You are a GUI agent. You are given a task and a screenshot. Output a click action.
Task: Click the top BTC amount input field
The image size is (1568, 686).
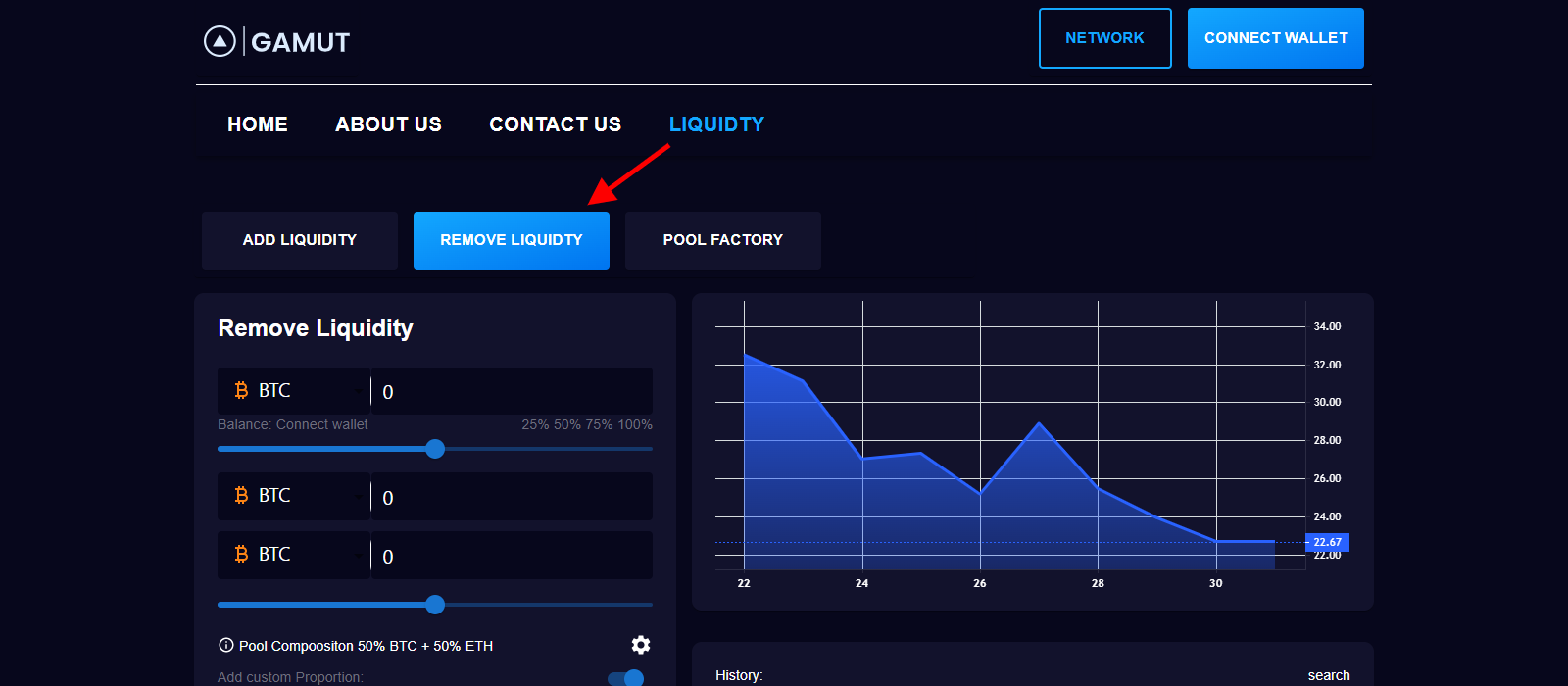[512, 391]
